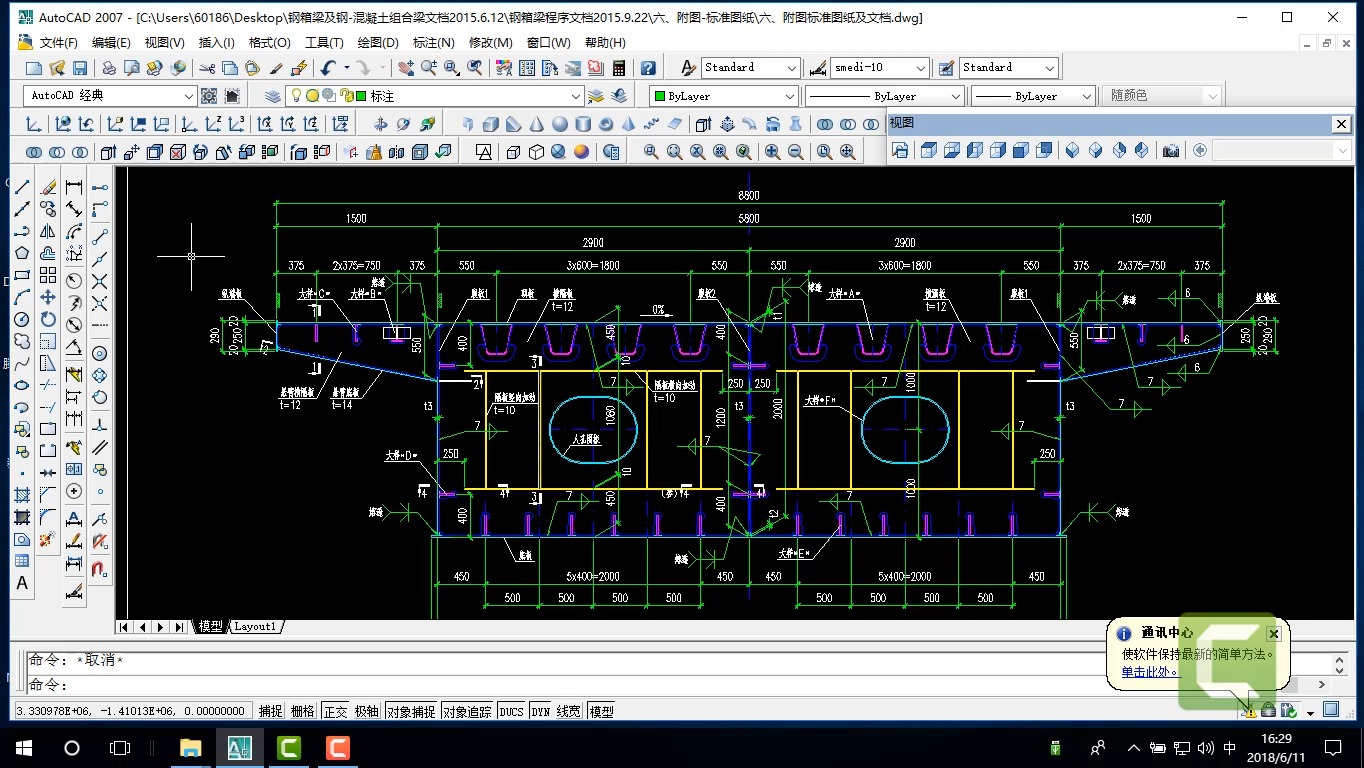Open the smedi-10 dimension style dropdown
Screen dimensions: 1364x768
(880, 68)
